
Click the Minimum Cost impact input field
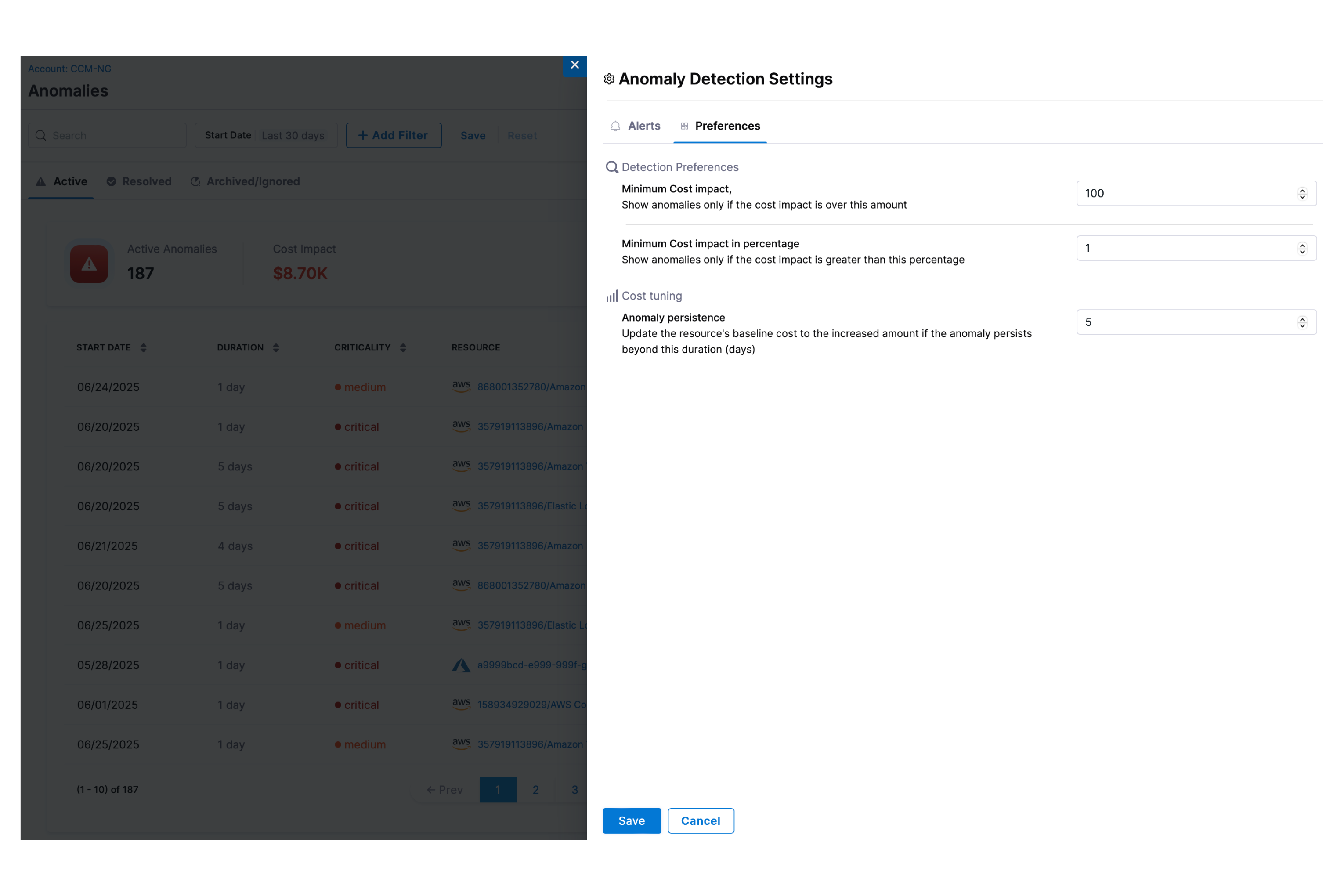[1183, 194]
